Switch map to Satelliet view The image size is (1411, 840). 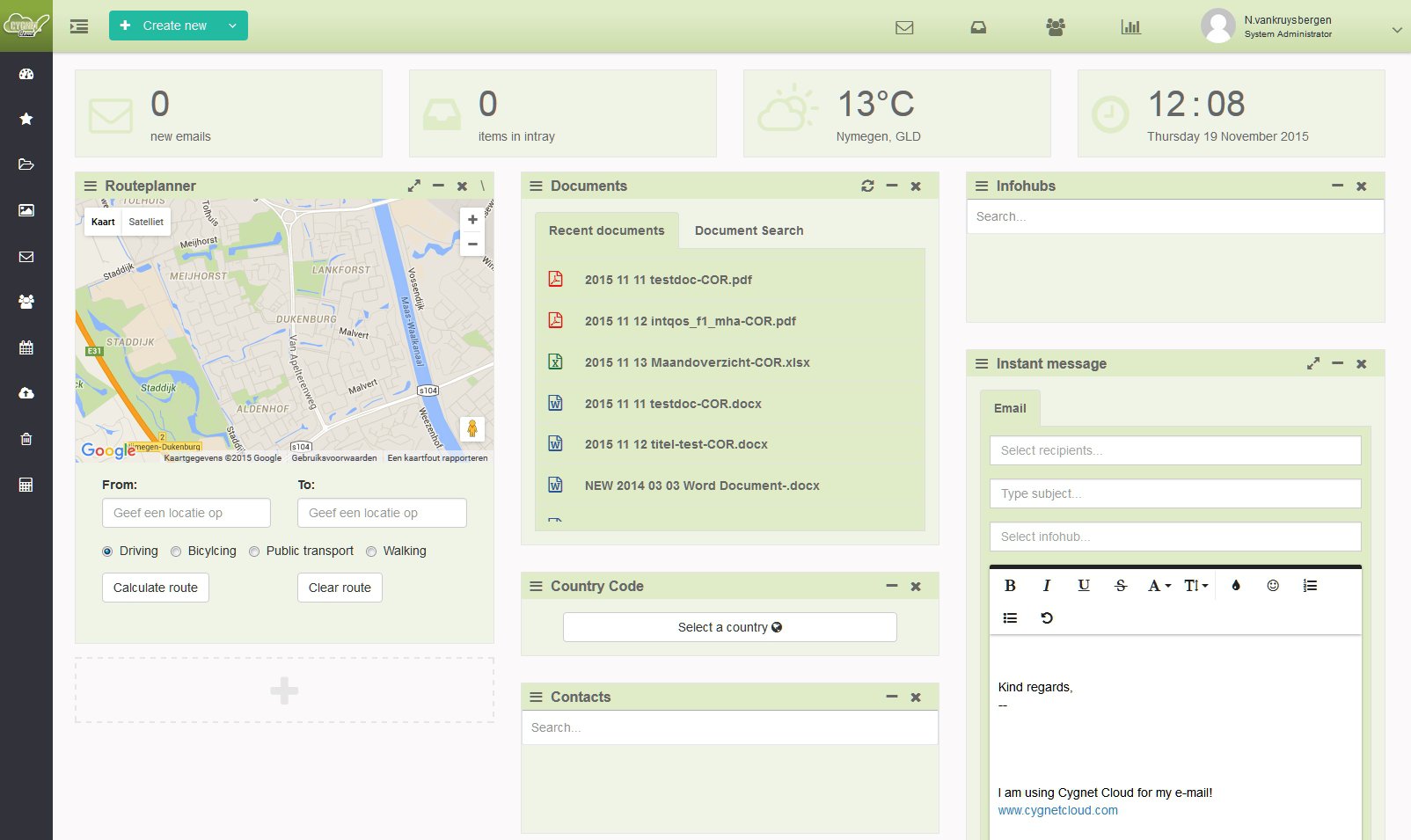pos(146,222)
